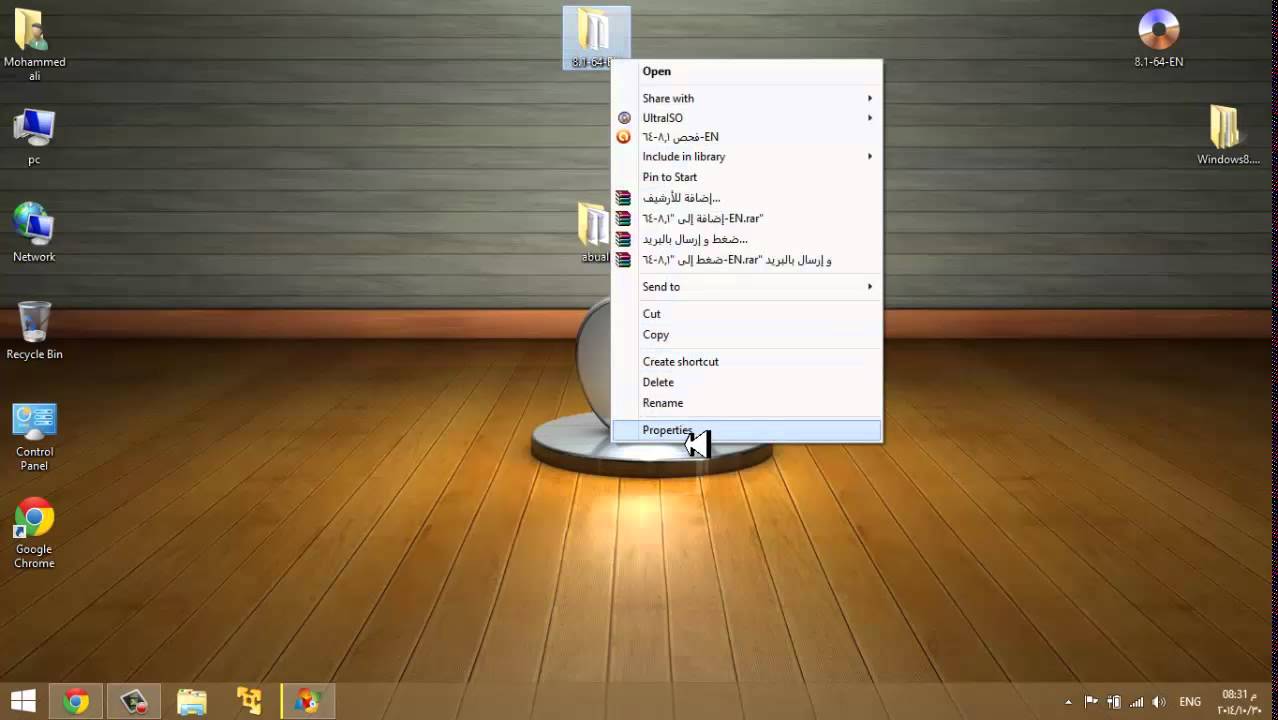Expand the Send to submenu
The height and width of the screenshot is (720, 1278).
point(747,287)
